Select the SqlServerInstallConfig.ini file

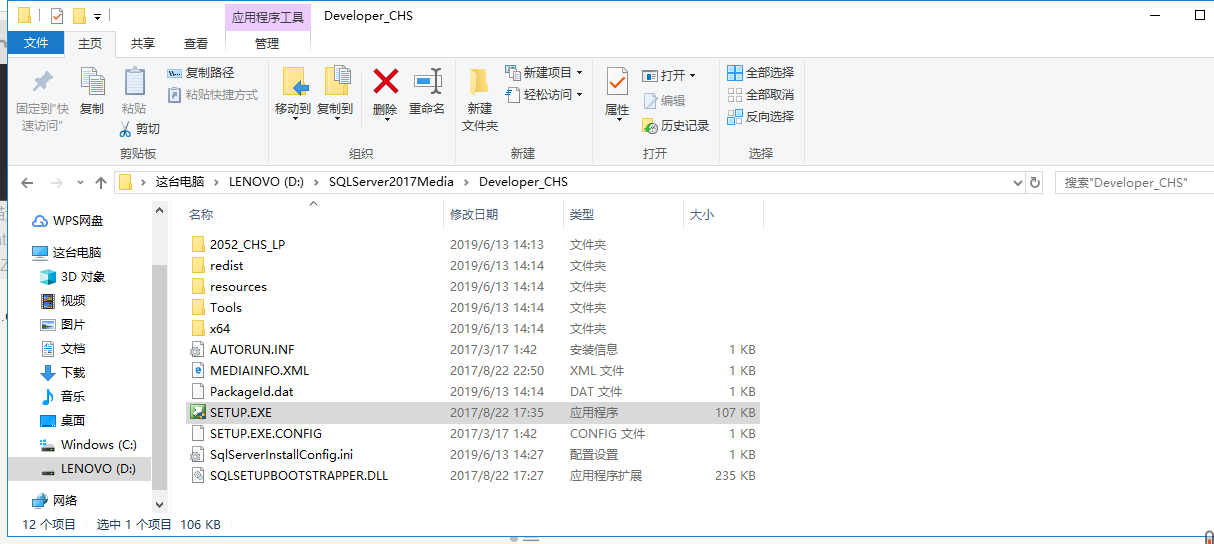point(473,454)
